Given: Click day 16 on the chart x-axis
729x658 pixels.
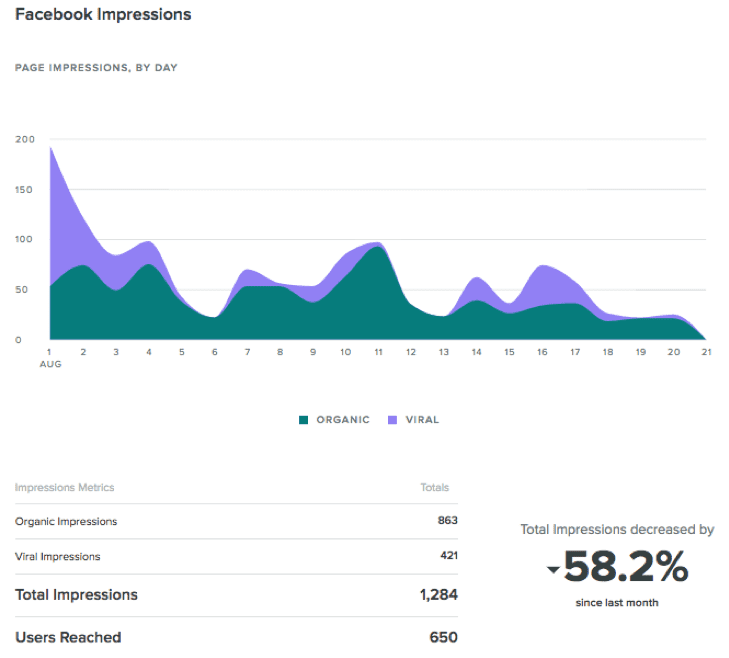Looking at the screenshot, I should click(542, 352).
